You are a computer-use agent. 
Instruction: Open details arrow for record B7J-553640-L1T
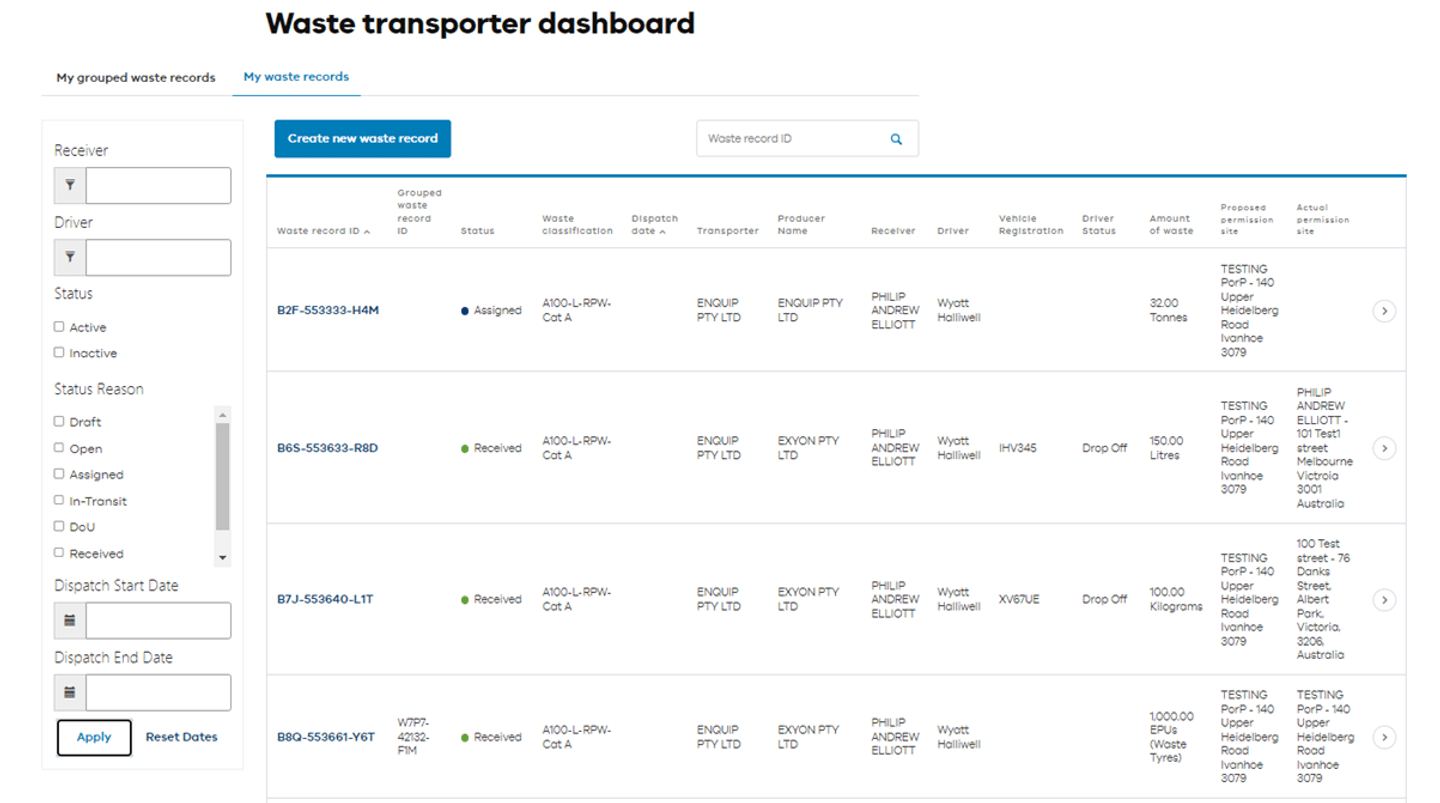[1384, 599]
